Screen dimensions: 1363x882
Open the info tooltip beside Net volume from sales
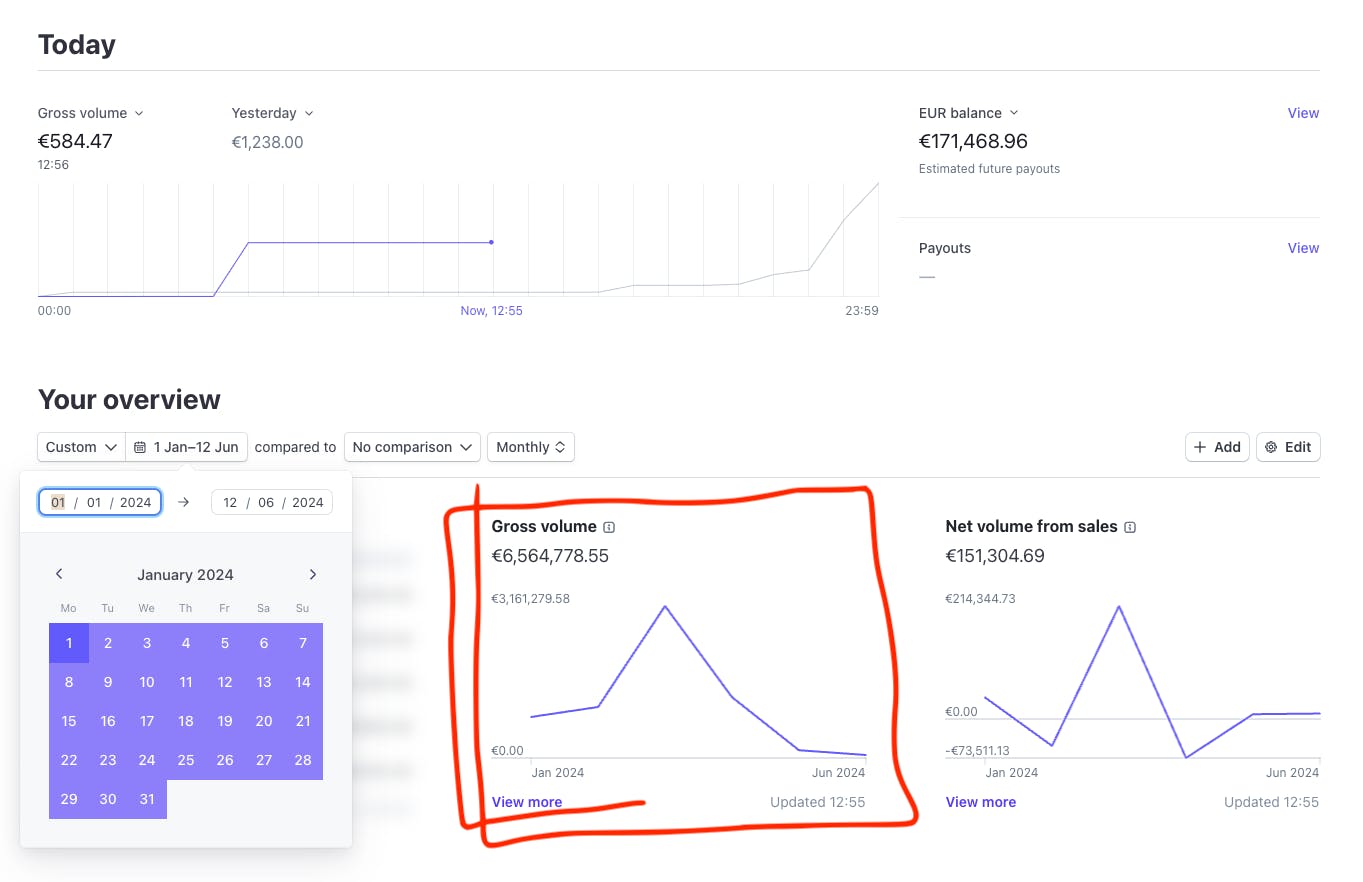(1129, 526)
